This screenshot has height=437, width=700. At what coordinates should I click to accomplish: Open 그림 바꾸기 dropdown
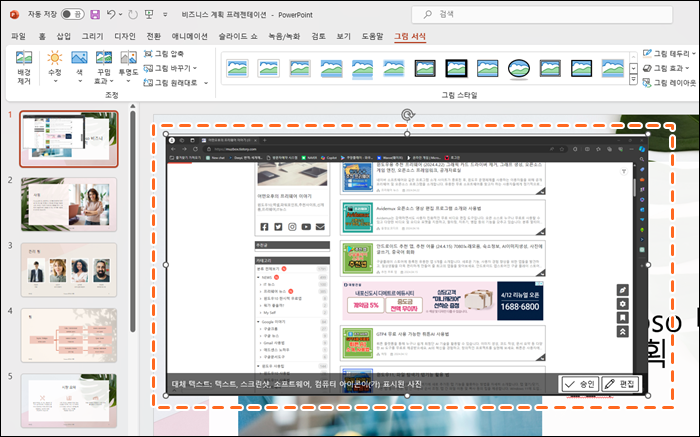pyautogui.click(x=170, y=68)
